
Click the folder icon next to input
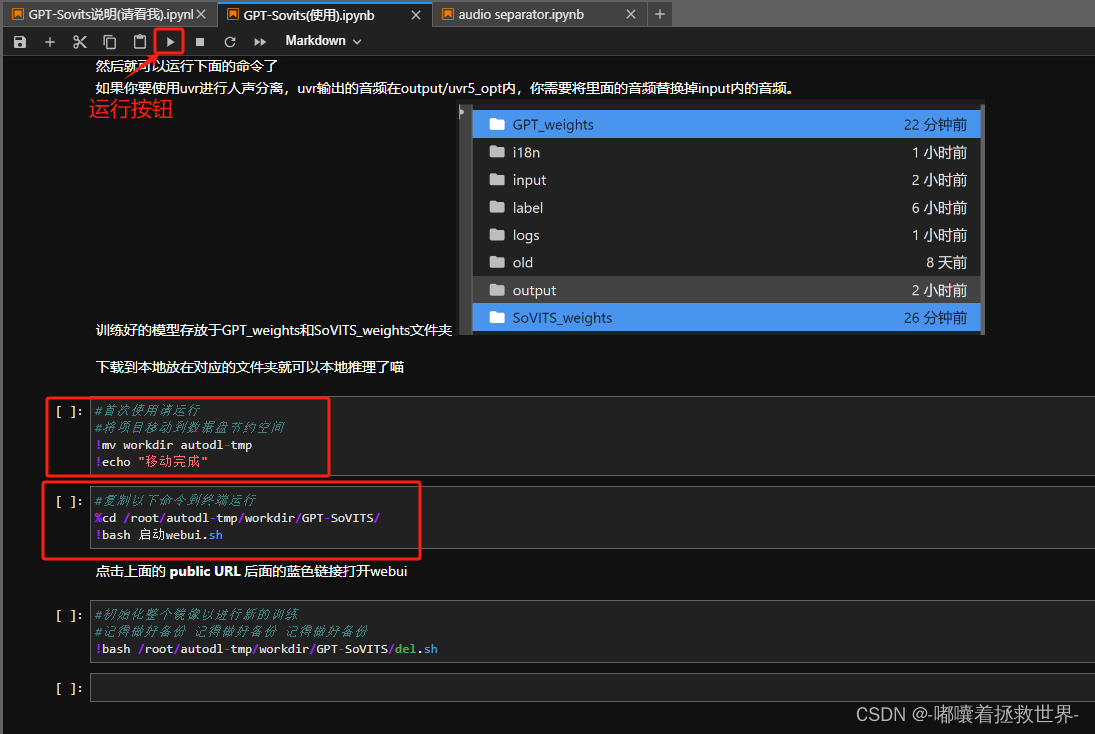tap(497, 179)
